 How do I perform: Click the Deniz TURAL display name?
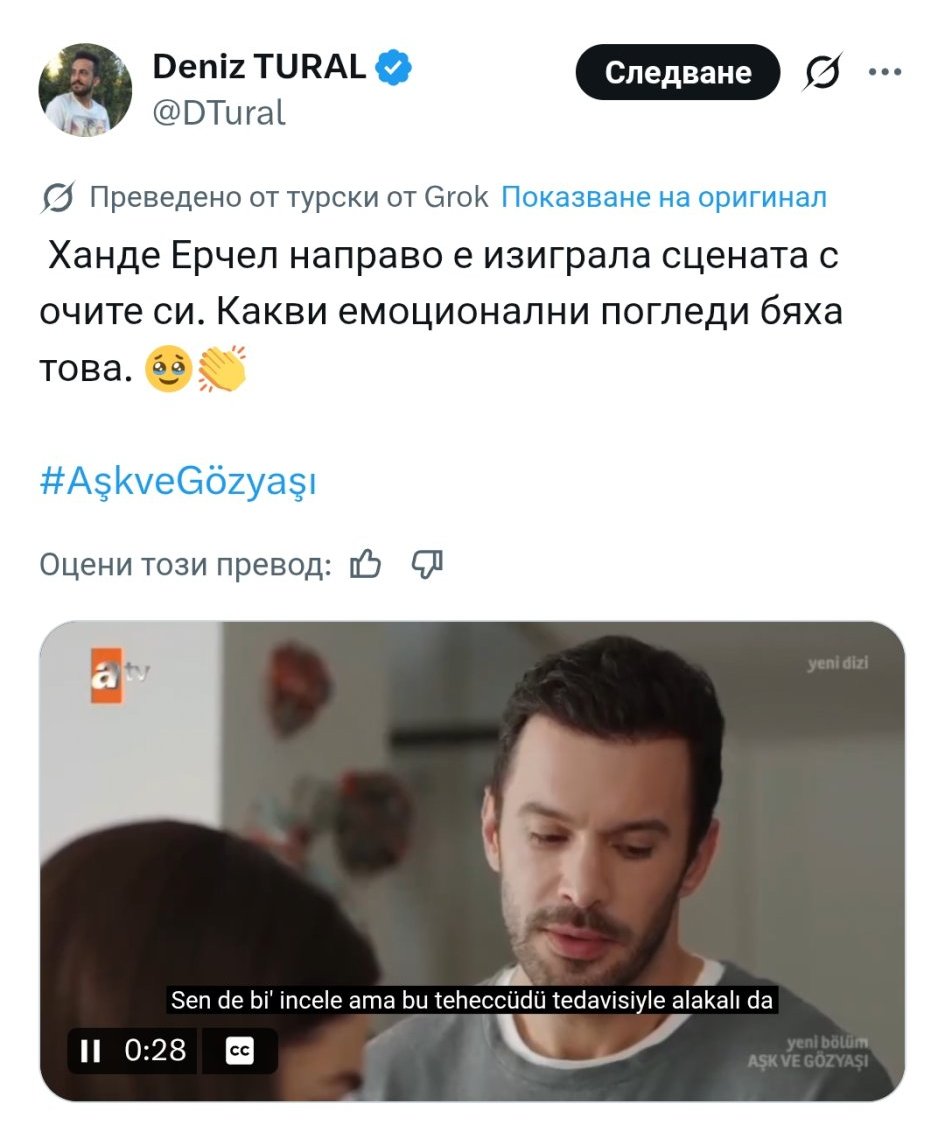(x=259, y=67)
